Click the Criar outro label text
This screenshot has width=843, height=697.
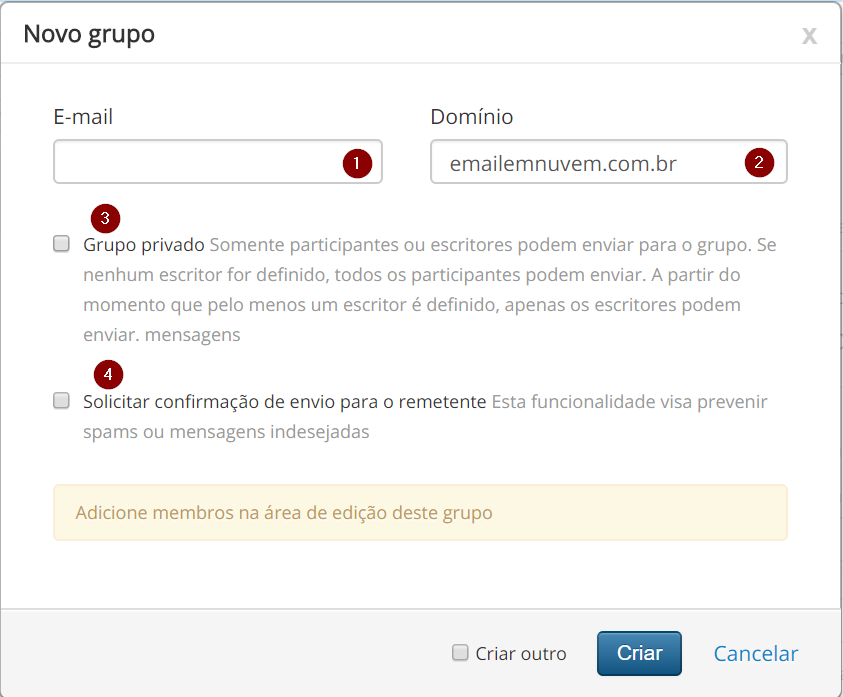click(x=521, y=654)
